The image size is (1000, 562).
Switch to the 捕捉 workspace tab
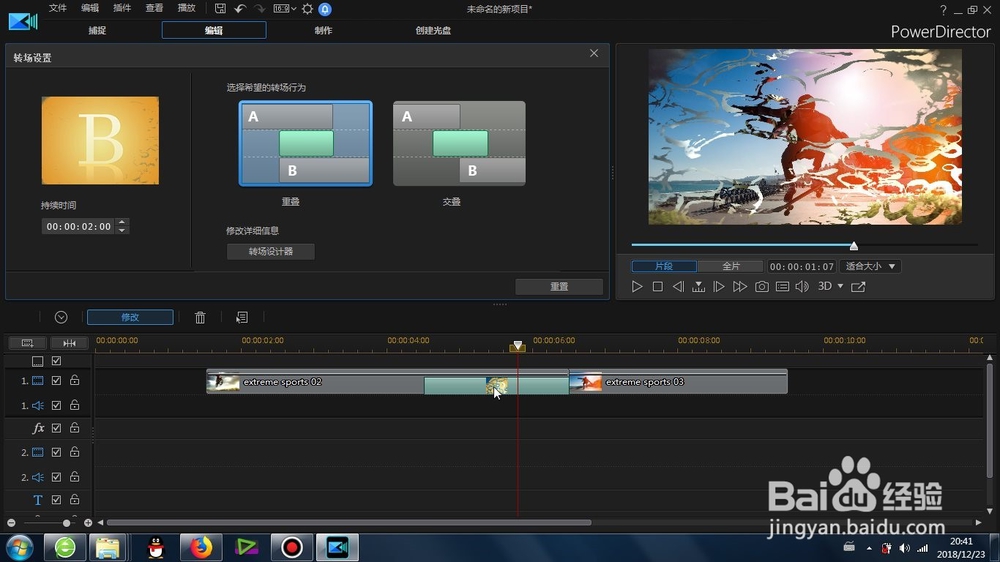point(97,30)
